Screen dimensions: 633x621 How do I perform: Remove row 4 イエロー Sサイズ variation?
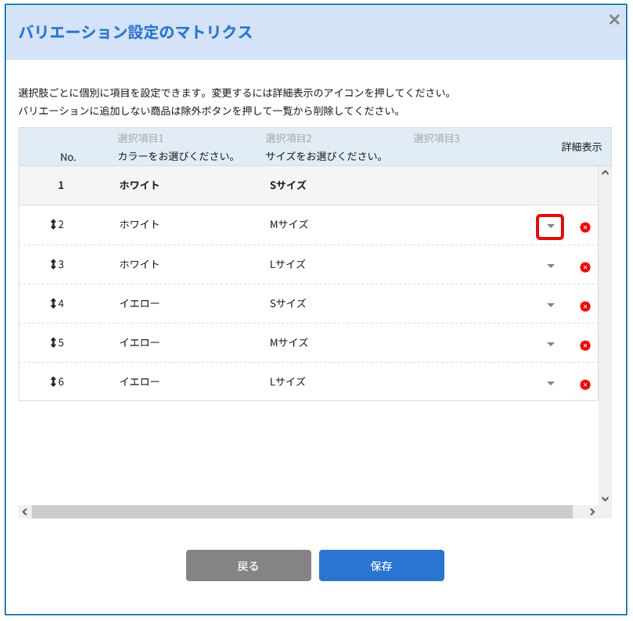[585, 306]
